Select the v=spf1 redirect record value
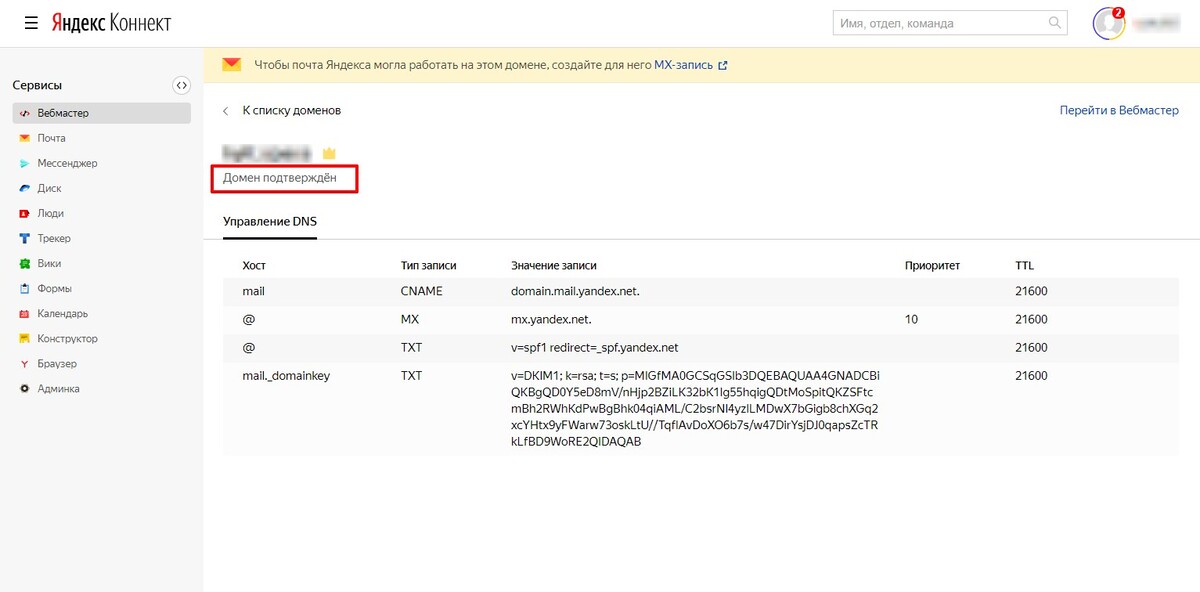The width and height of the screenshot is (1200, 592). coord(595,348)
